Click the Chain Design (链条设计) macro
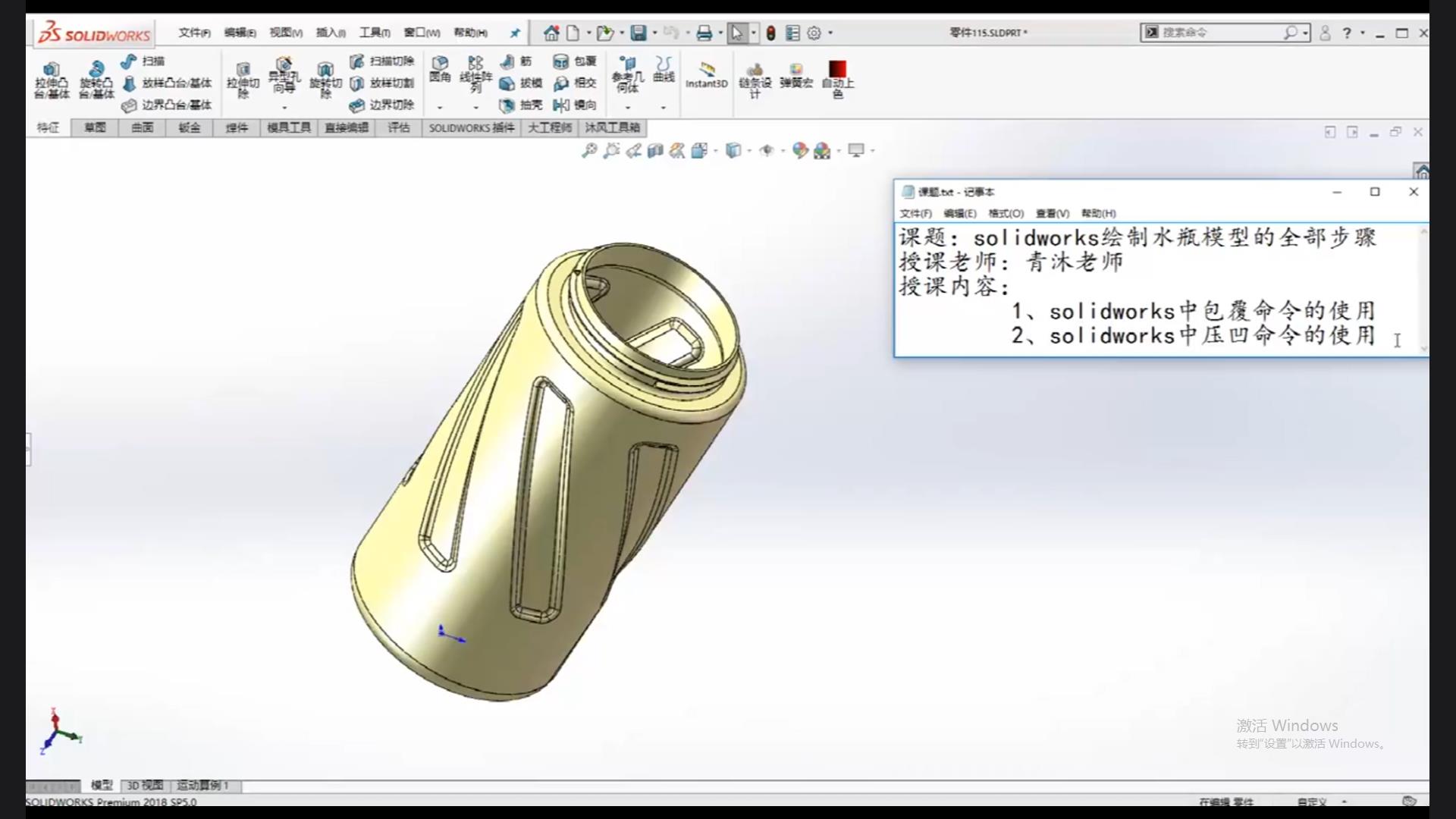The width and height of the screenshot is (1456, 819). (755, 80)
